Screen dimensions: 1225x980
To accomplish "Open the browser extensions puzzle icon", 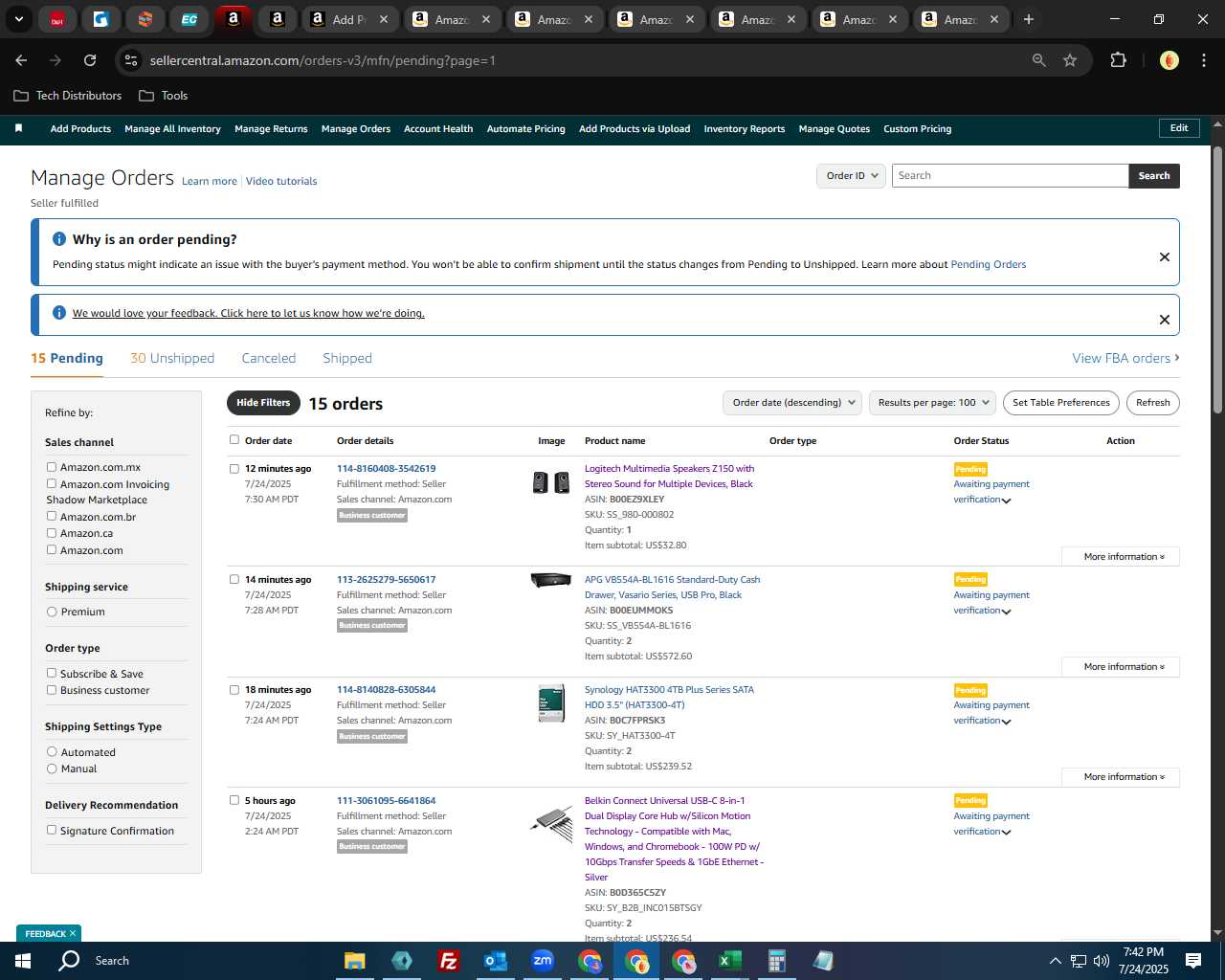I will 1118,60.
